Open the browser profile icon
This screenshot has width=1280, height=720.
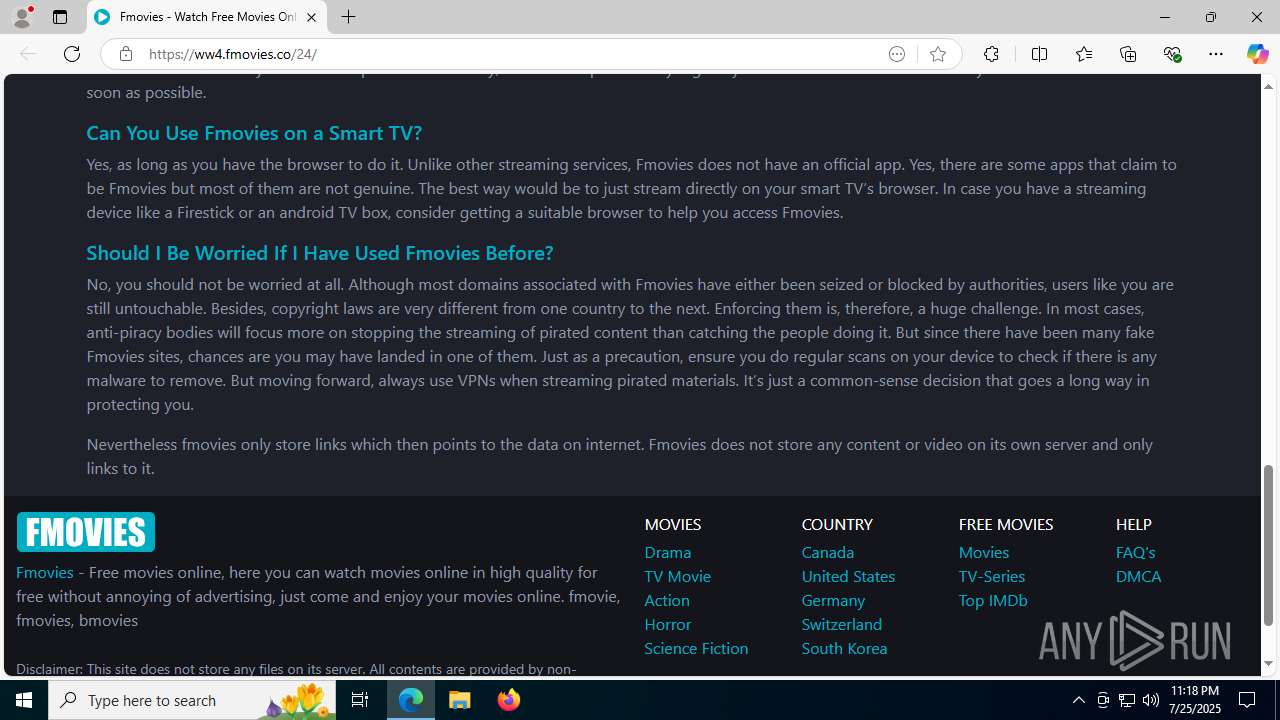22,17
